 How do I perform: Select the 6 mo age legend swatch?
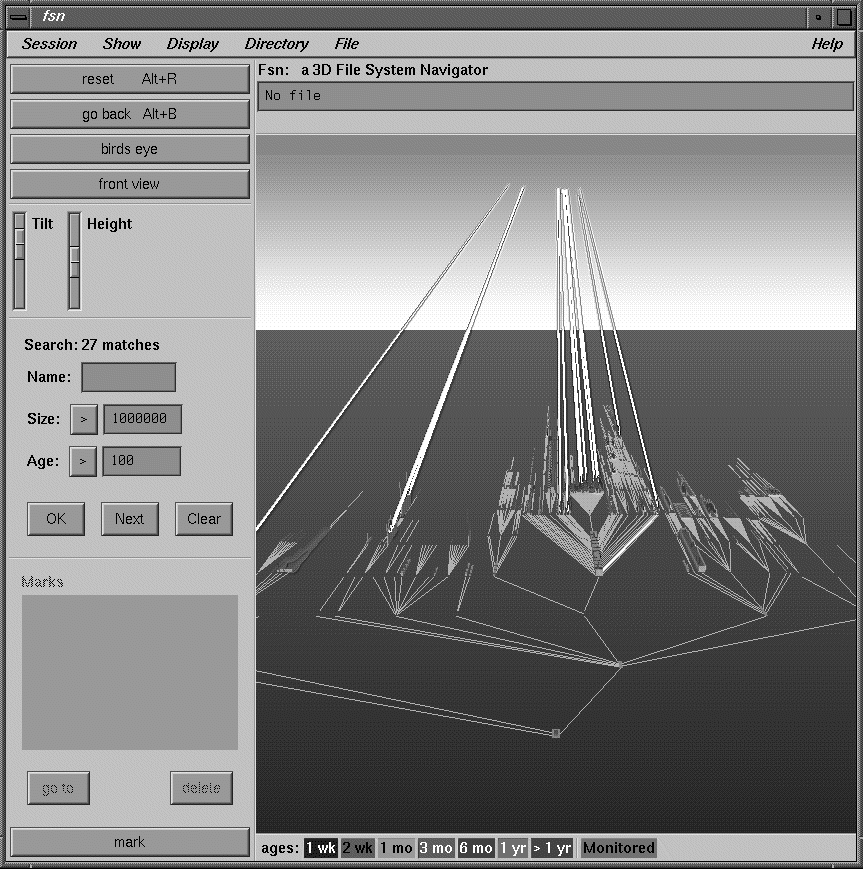tap(476, 848)
